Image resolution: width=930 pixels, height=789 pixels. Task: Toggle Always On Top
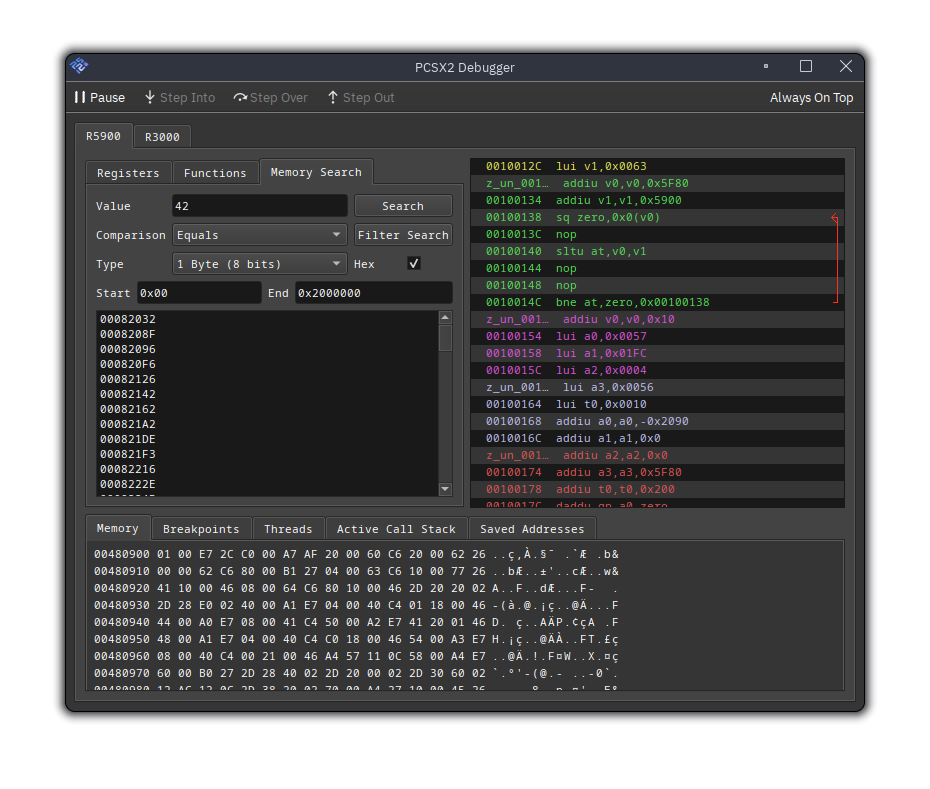pos(811,98)
